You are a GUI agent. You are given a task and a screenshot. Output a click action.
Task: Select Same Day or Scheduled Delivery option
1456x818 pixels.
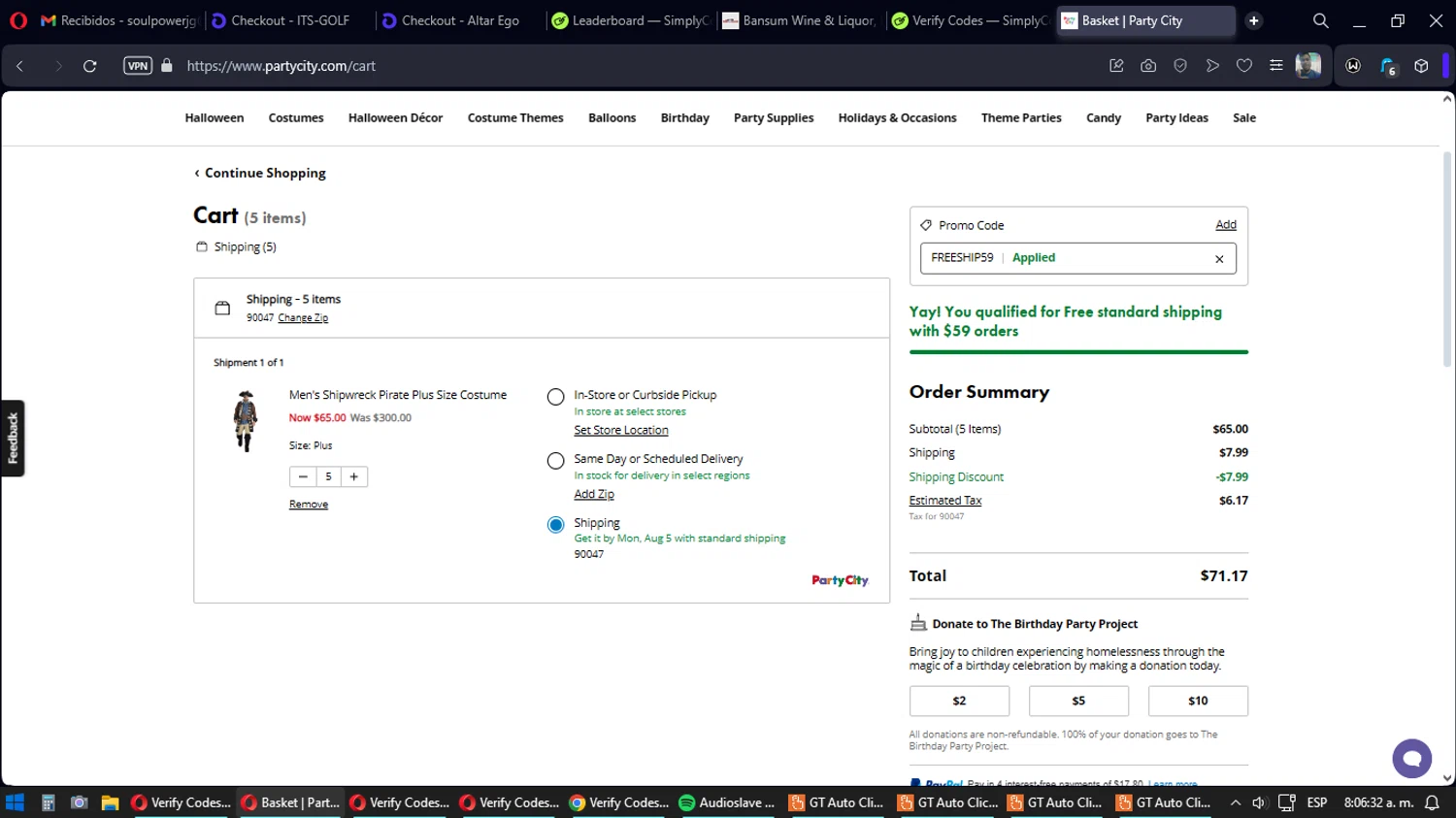(x=555, y=461)
